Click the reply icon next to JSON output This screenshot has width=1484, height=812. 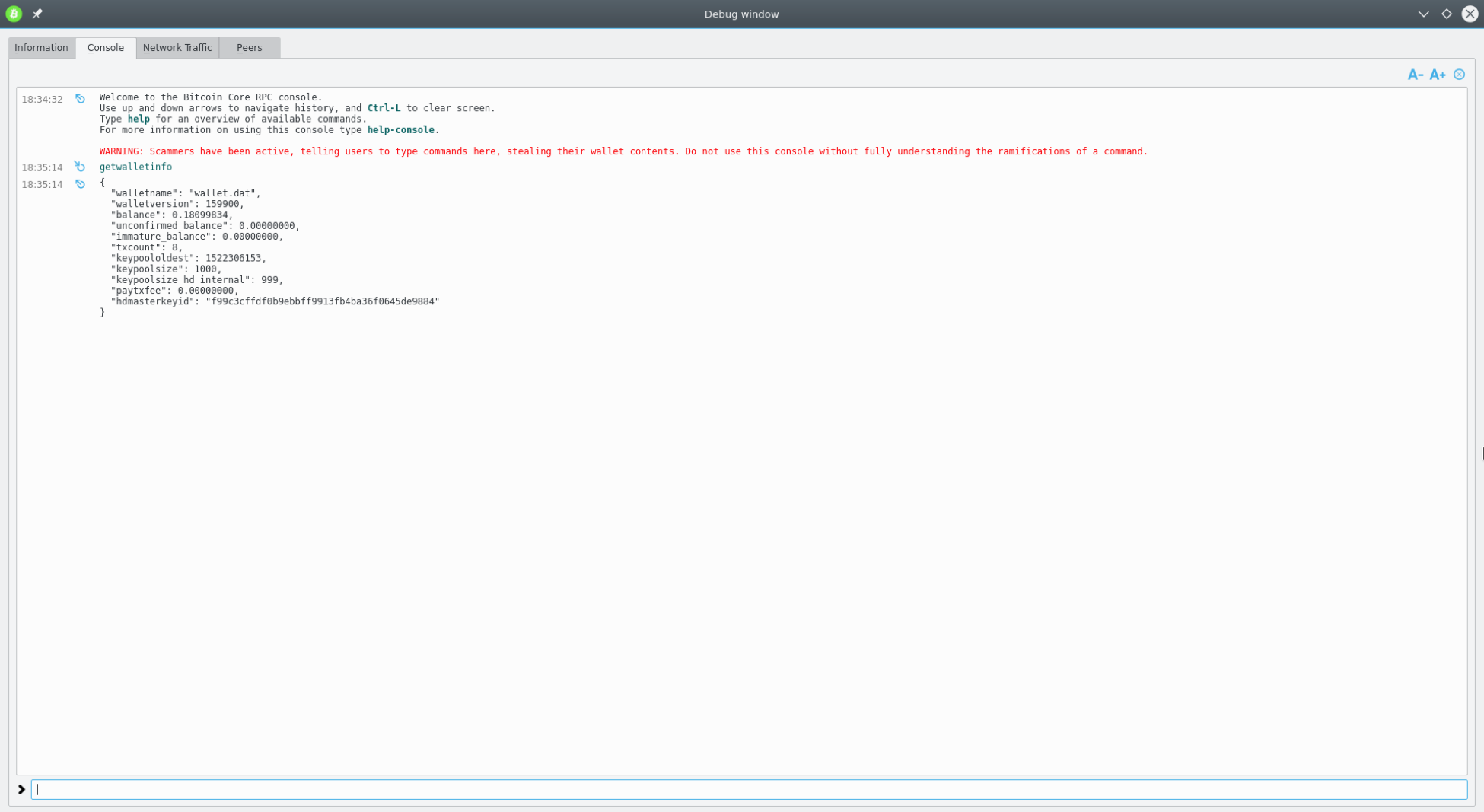point(80,184)
